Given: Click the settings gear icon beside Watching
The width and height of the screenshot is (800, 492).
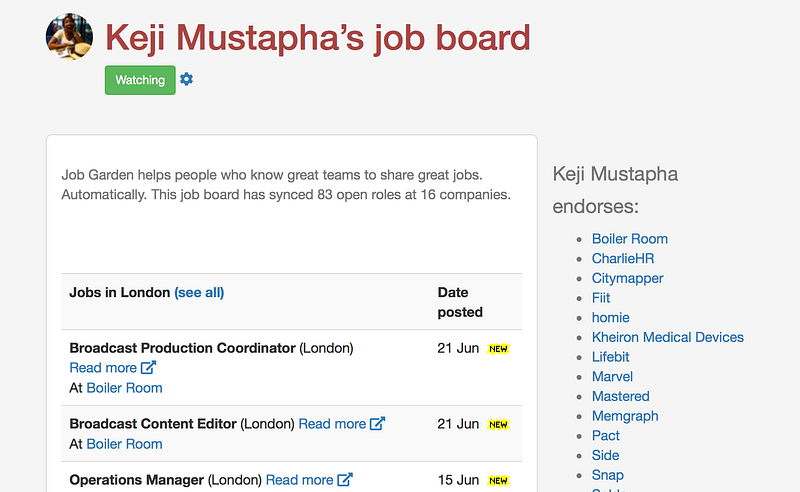Looking at the screenshot, I should (186, 80).
